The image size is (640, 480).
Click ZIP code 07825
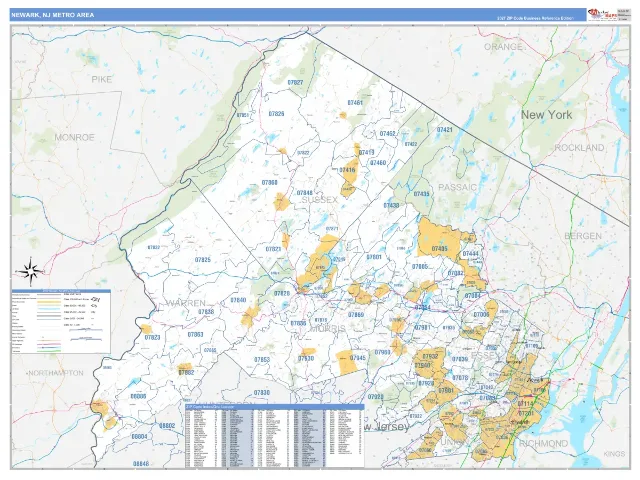(x=202, y=260)
